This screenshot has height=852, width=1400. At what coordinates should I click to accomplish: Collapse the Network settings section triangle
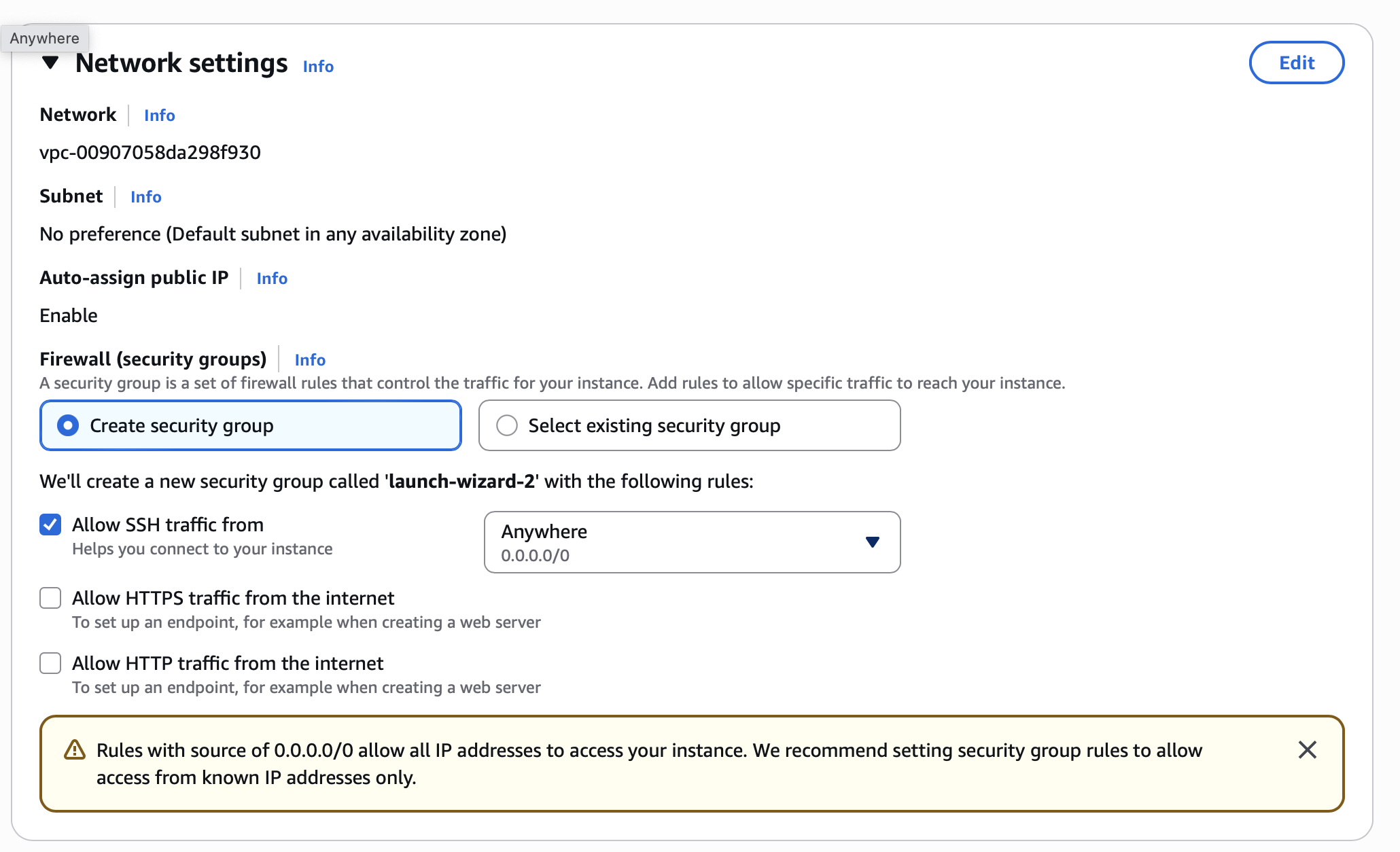[50, 63]
